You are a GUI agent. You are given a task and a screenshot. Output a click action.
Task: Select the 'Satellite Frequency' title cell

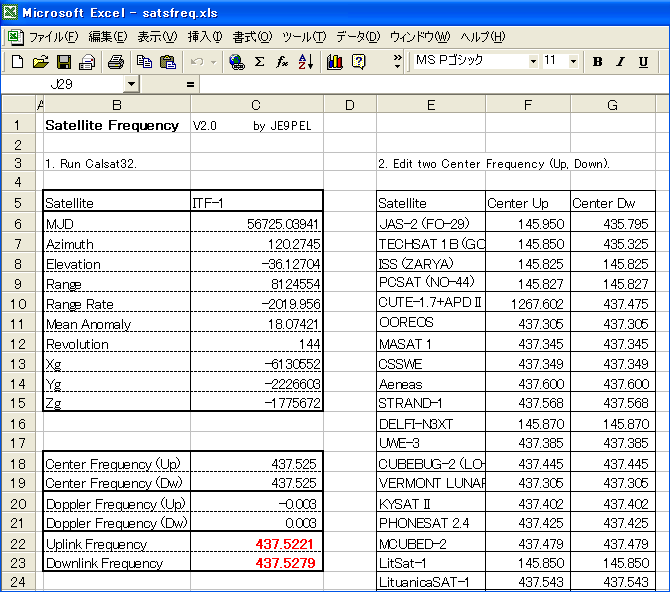click(x=117, y=125)
